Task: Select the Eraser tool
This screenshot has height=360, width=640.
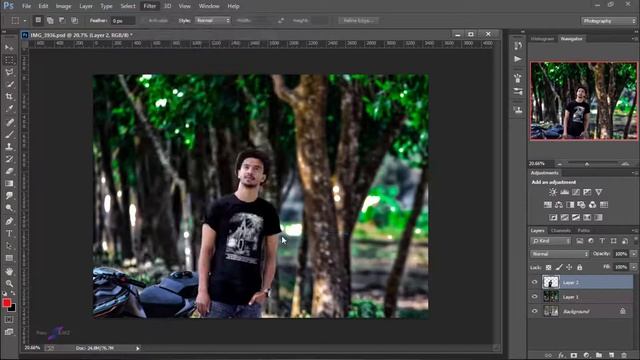Action: click(x=9, y=171)
